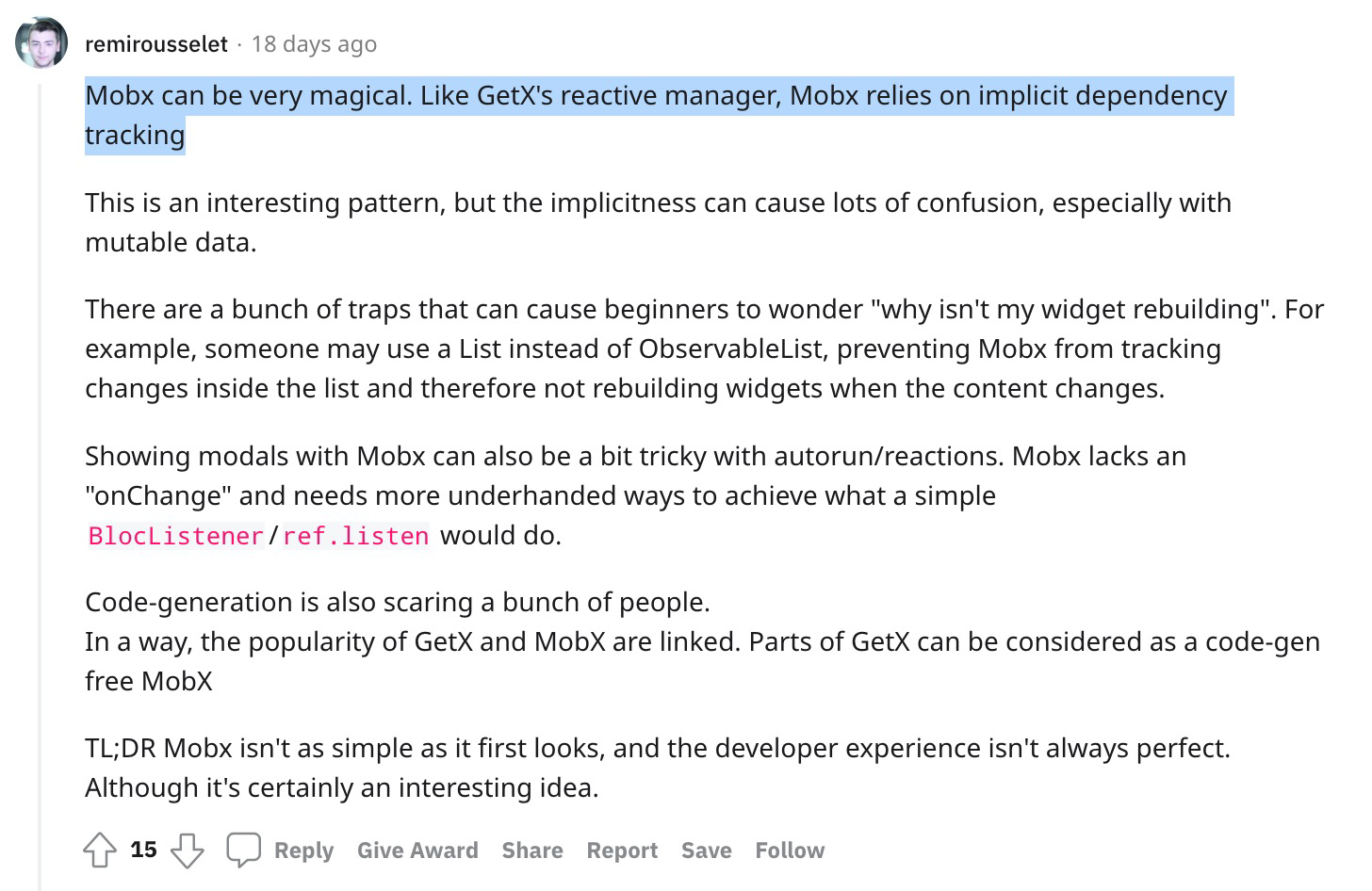Downvote the comment with the down arrow
The width and height of the screenshot is (1372, 891).
click(187, 850)
